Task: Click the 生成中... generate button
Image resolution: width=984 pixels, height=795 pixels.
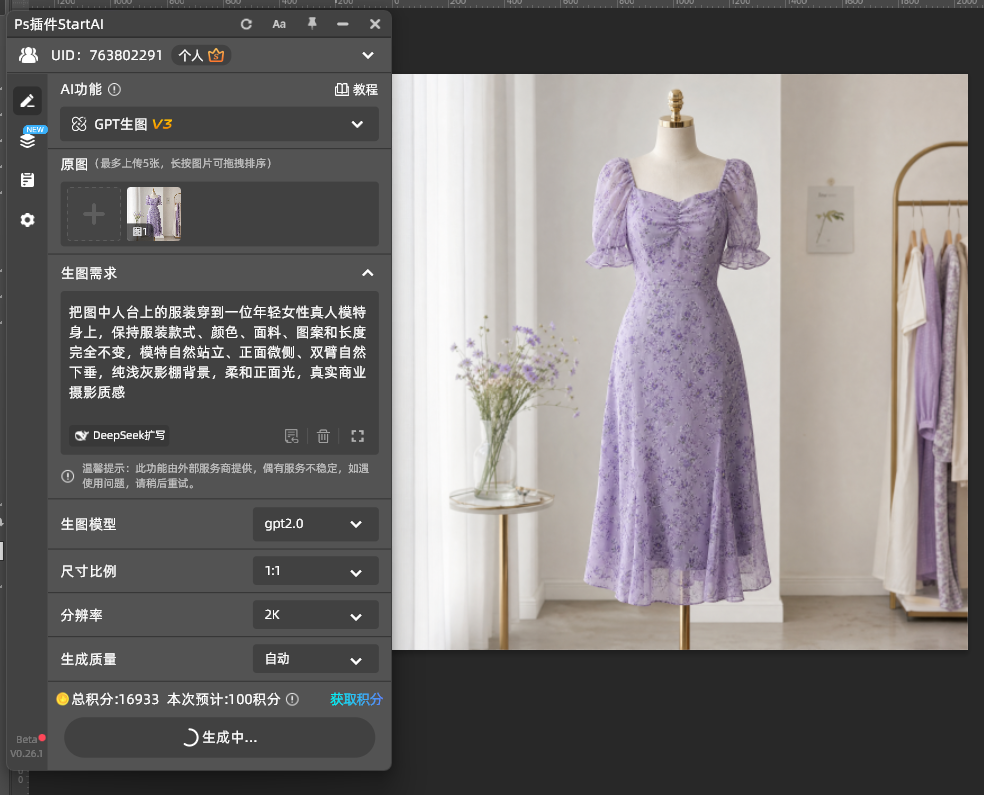Action: 220,737
